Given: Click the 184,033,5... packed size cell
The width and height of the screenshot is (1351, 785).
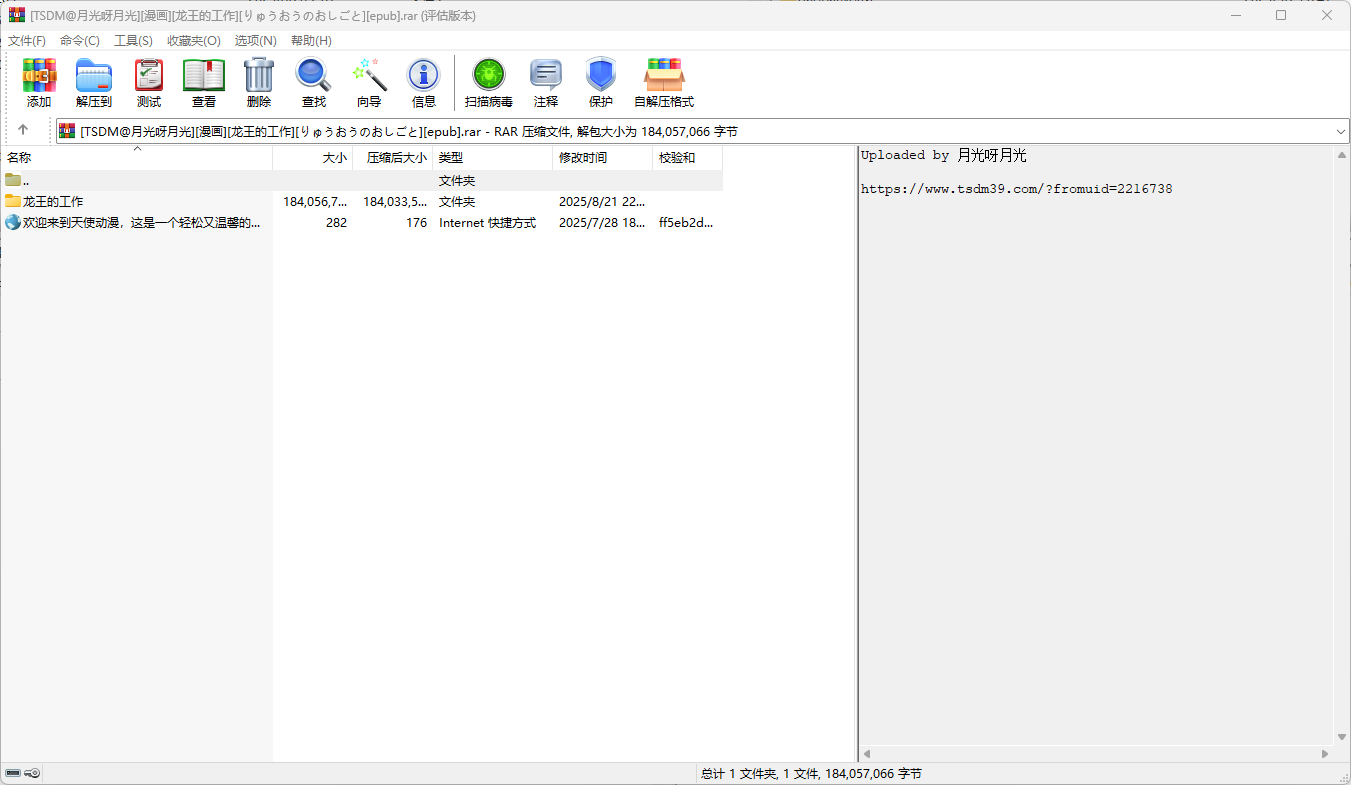Looking at the screenshot, I should [x=395, y=201].
